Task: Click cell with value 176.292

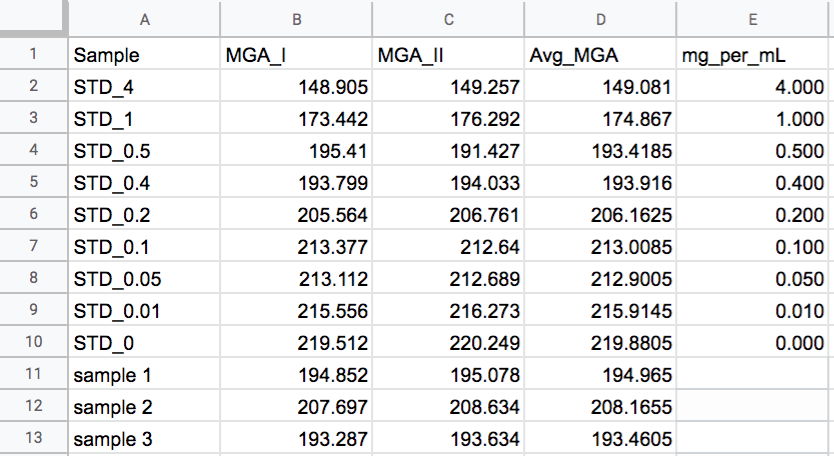Action: [x=448, y=119]
